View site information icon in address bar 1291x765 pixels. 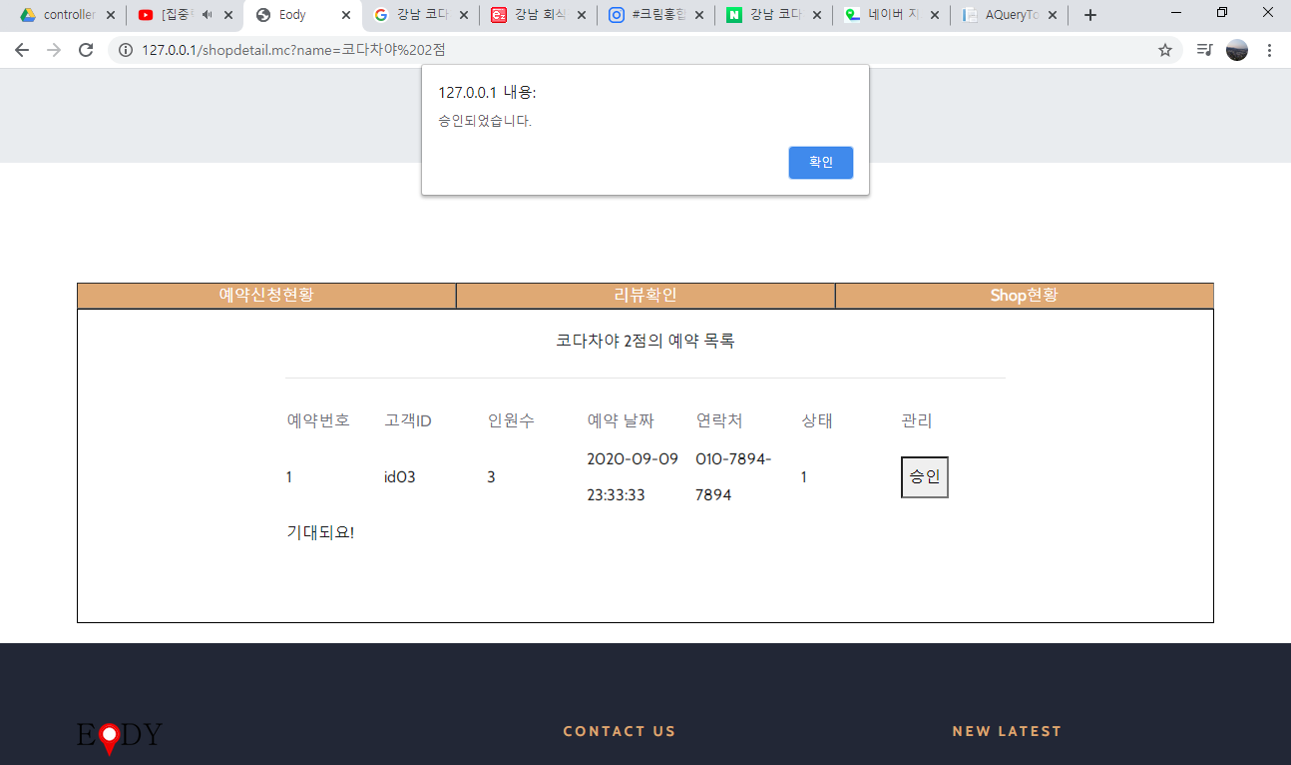pyautogui.click(x=126, y=50)
